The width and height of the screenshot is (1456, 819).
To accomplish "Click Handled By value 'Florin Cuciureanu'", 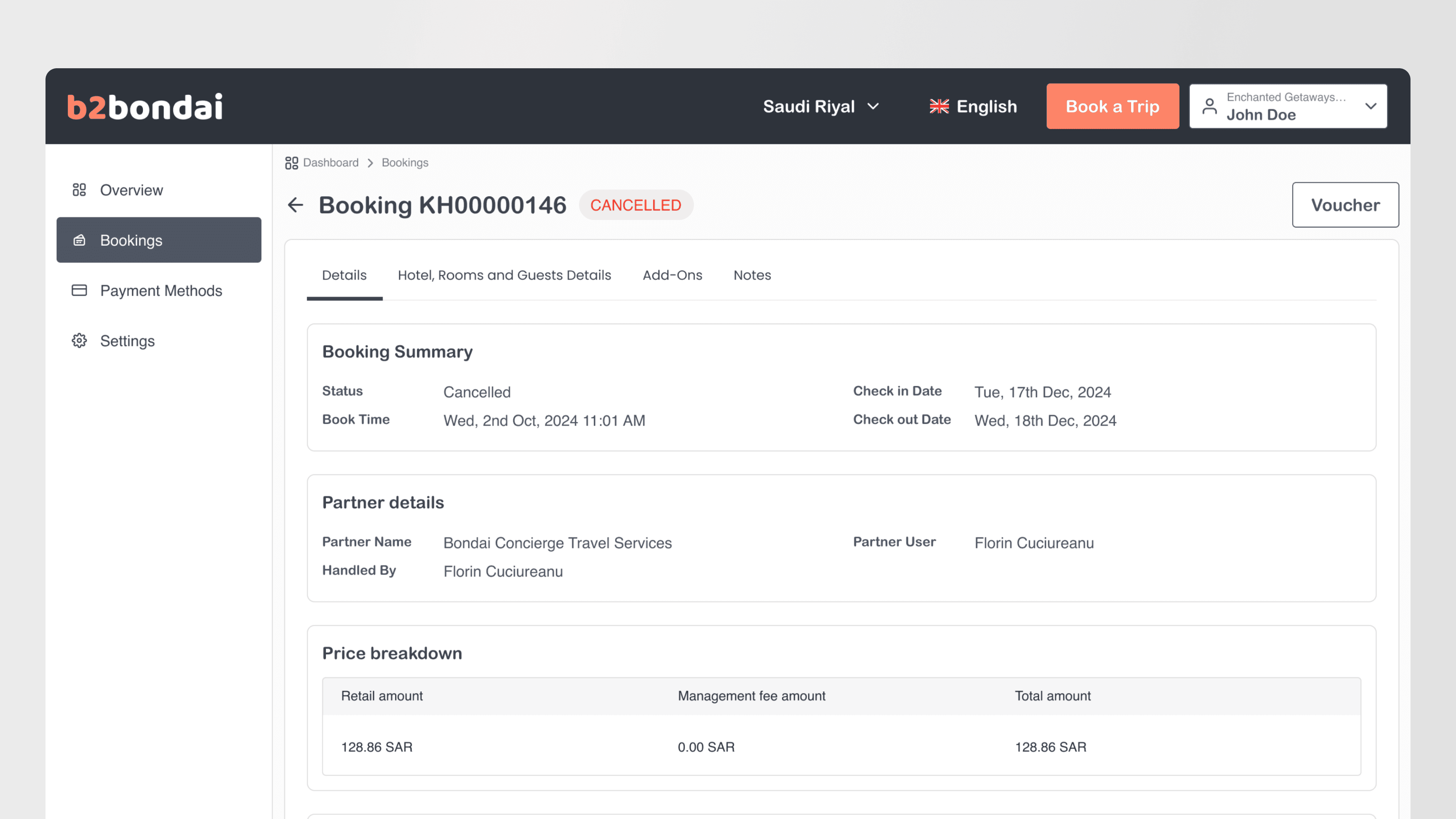I will [x=503, y=572].
